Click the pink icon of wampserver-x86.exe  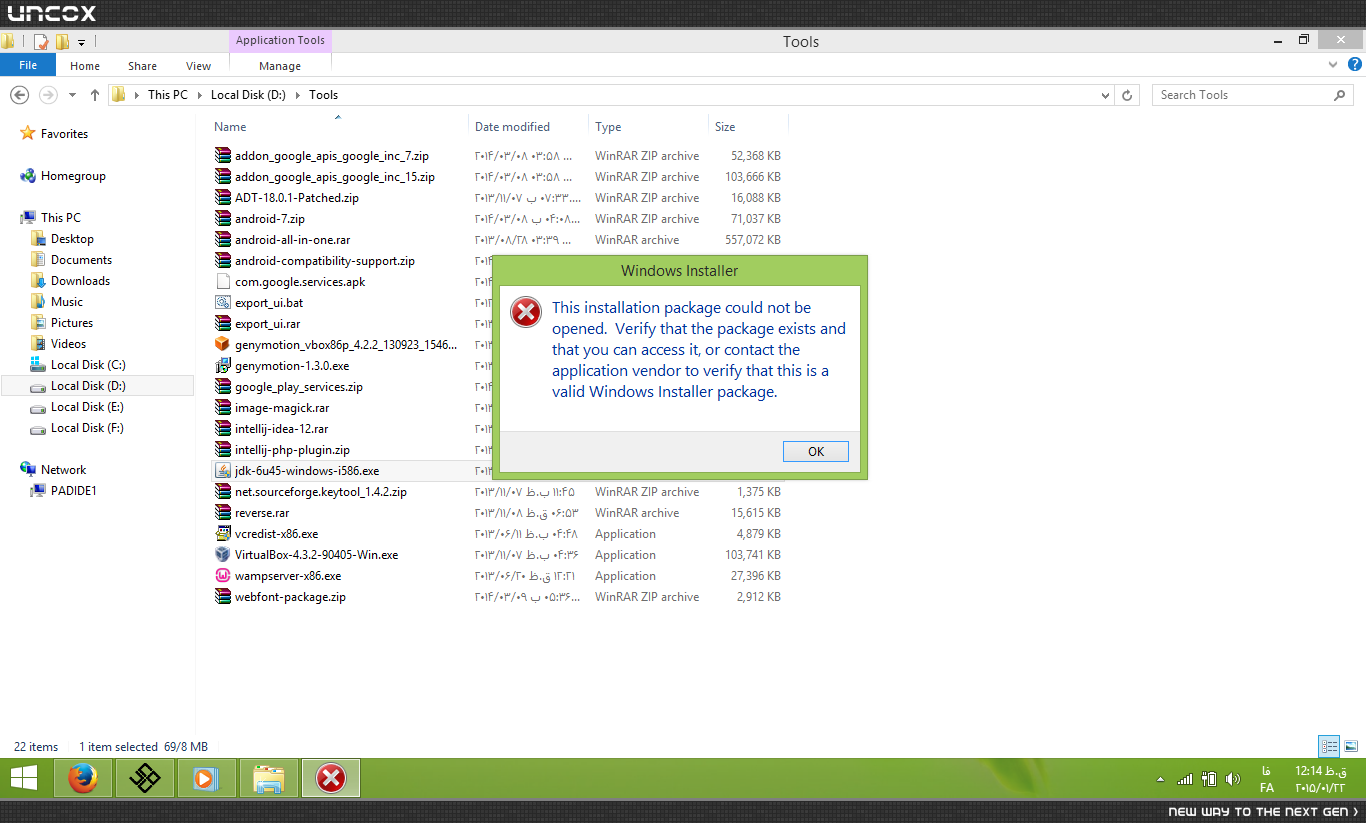[x=223, y=576]
